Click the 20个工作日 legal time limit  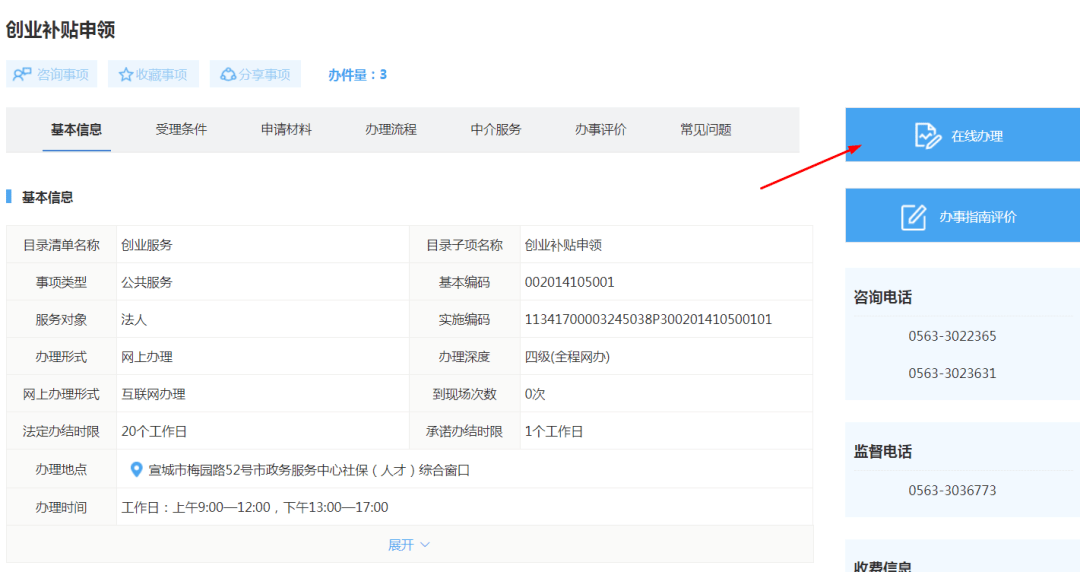point(154,431)
